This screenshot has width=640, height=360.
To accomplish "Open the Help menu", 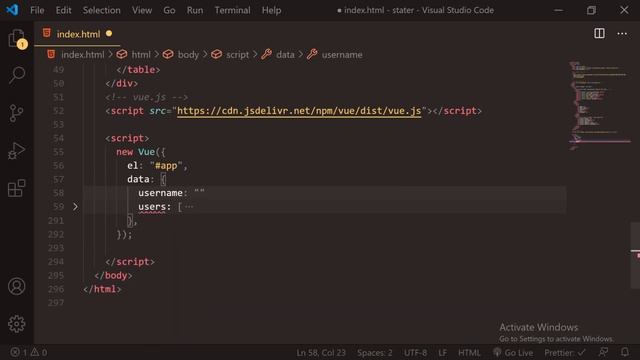I will [271, 10].
